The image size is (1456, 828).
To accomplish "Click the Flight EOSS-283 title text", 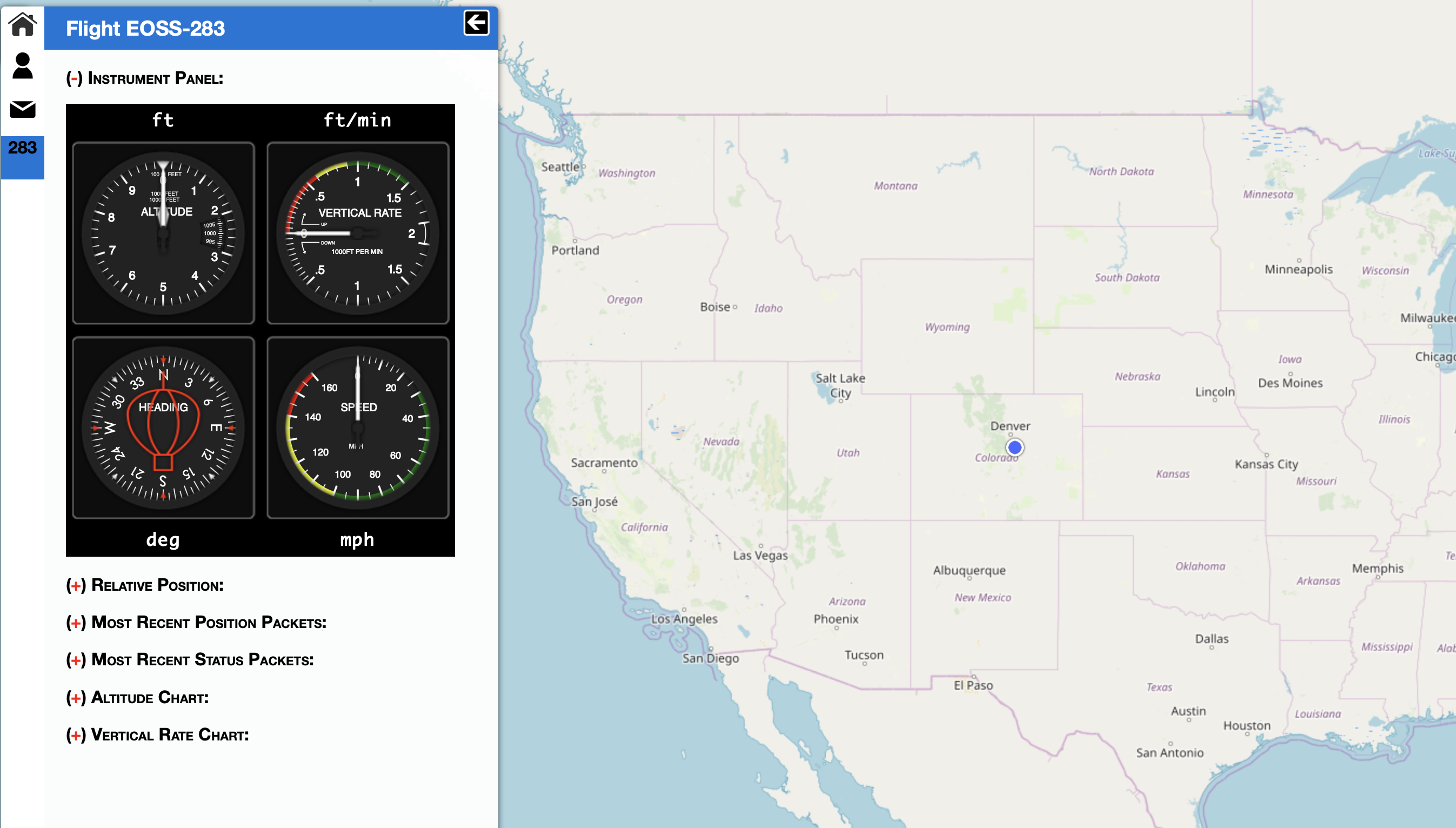I will (145, 29).
